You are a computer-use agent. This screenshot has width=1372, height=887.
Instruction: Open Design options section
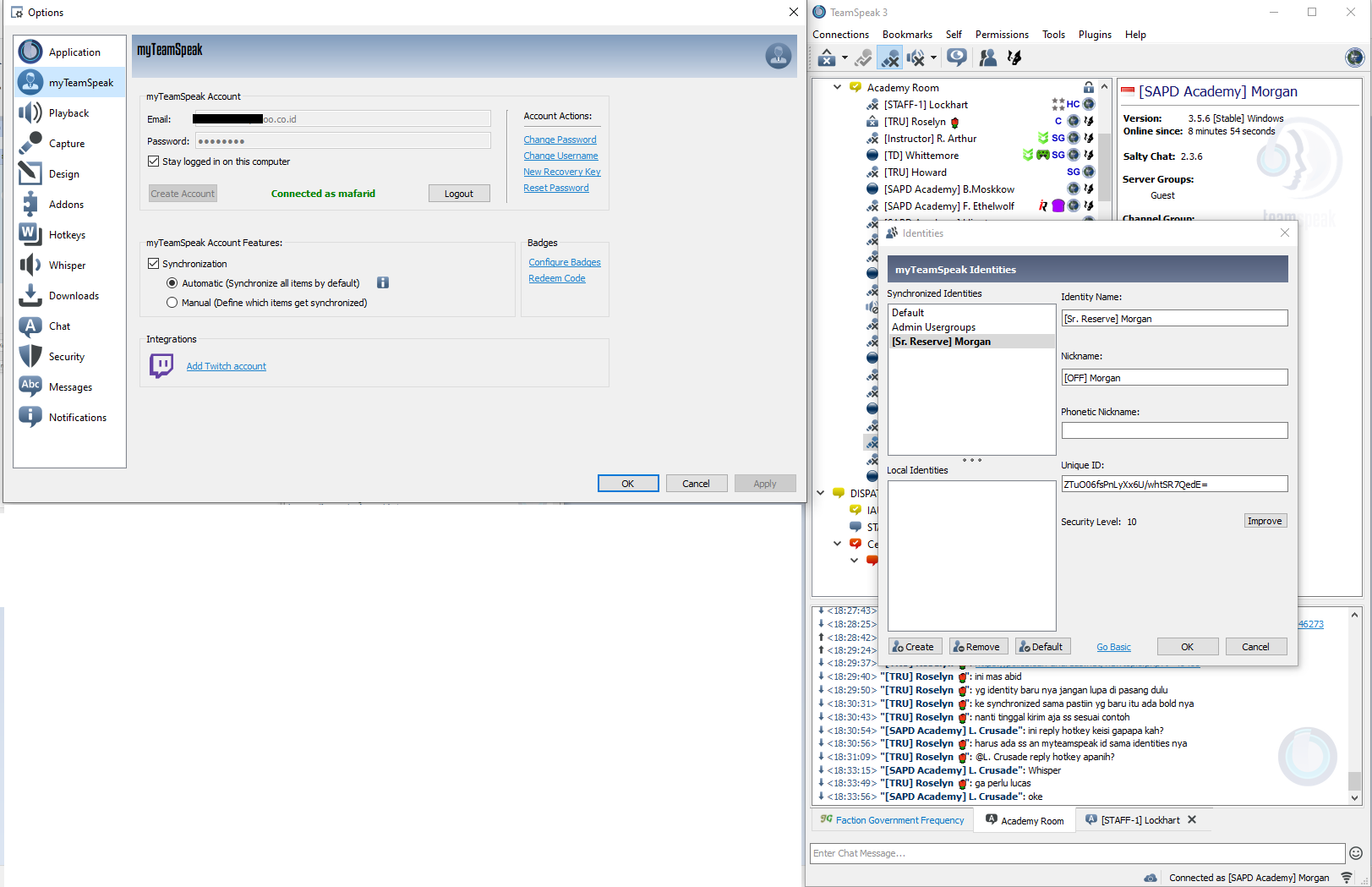click(70, 174)
